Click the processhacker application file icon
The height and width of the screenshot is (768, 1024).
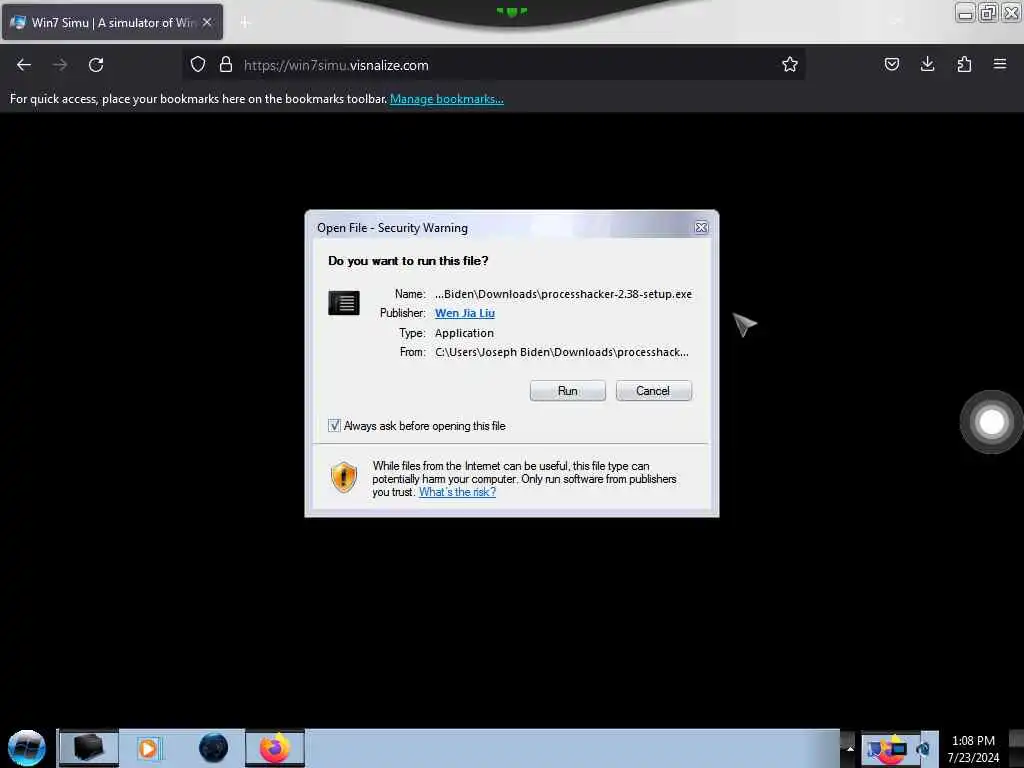(344, 303)
